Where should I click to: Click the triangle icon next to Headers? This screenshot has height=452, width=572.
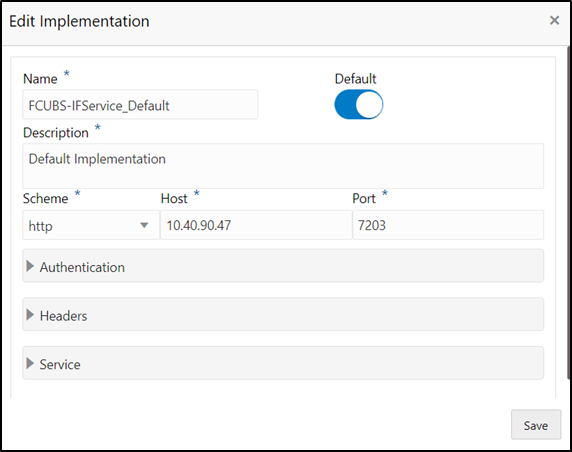click(x=30, y=315)
